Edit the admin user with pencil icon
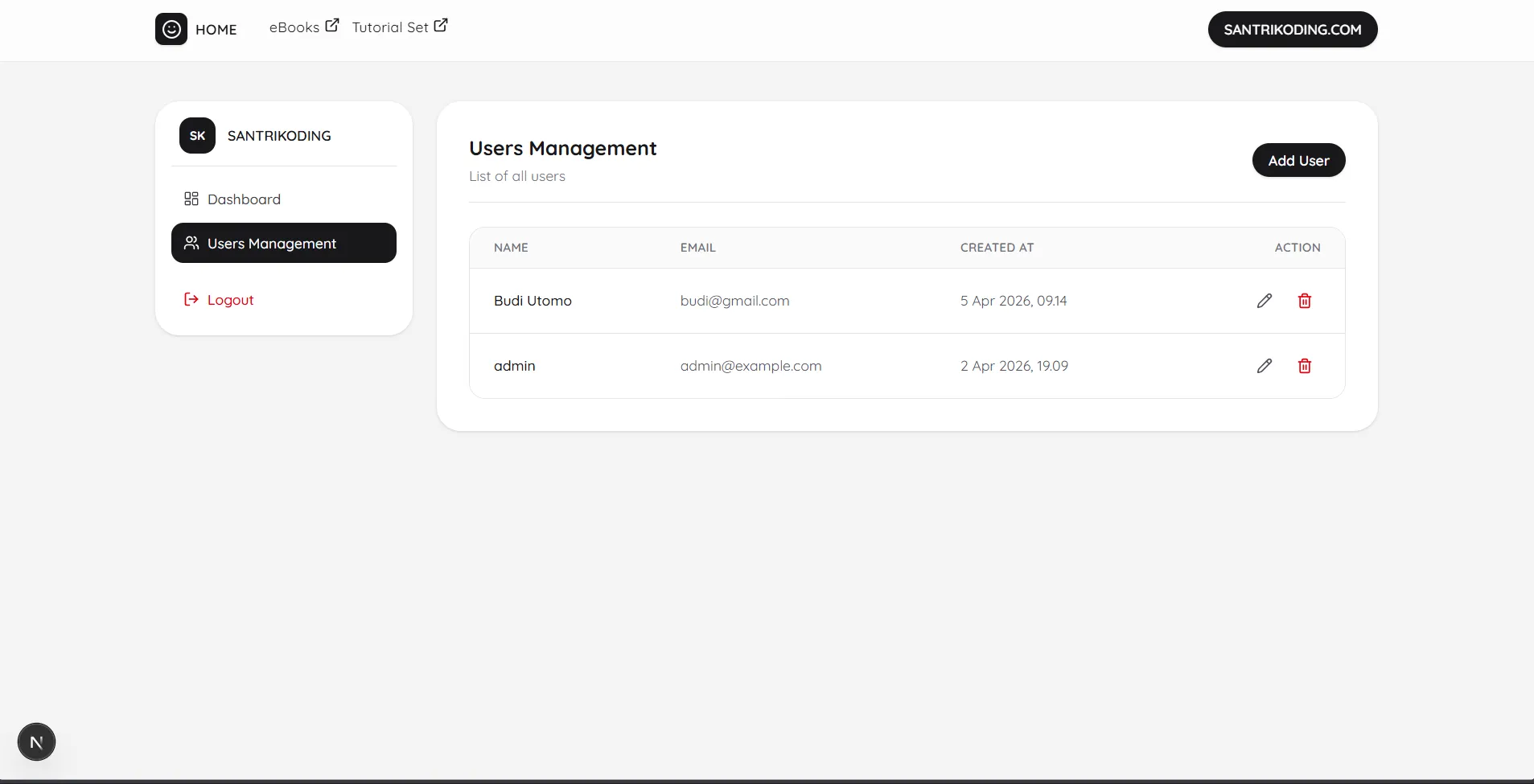 click(x=1265, y=366)
